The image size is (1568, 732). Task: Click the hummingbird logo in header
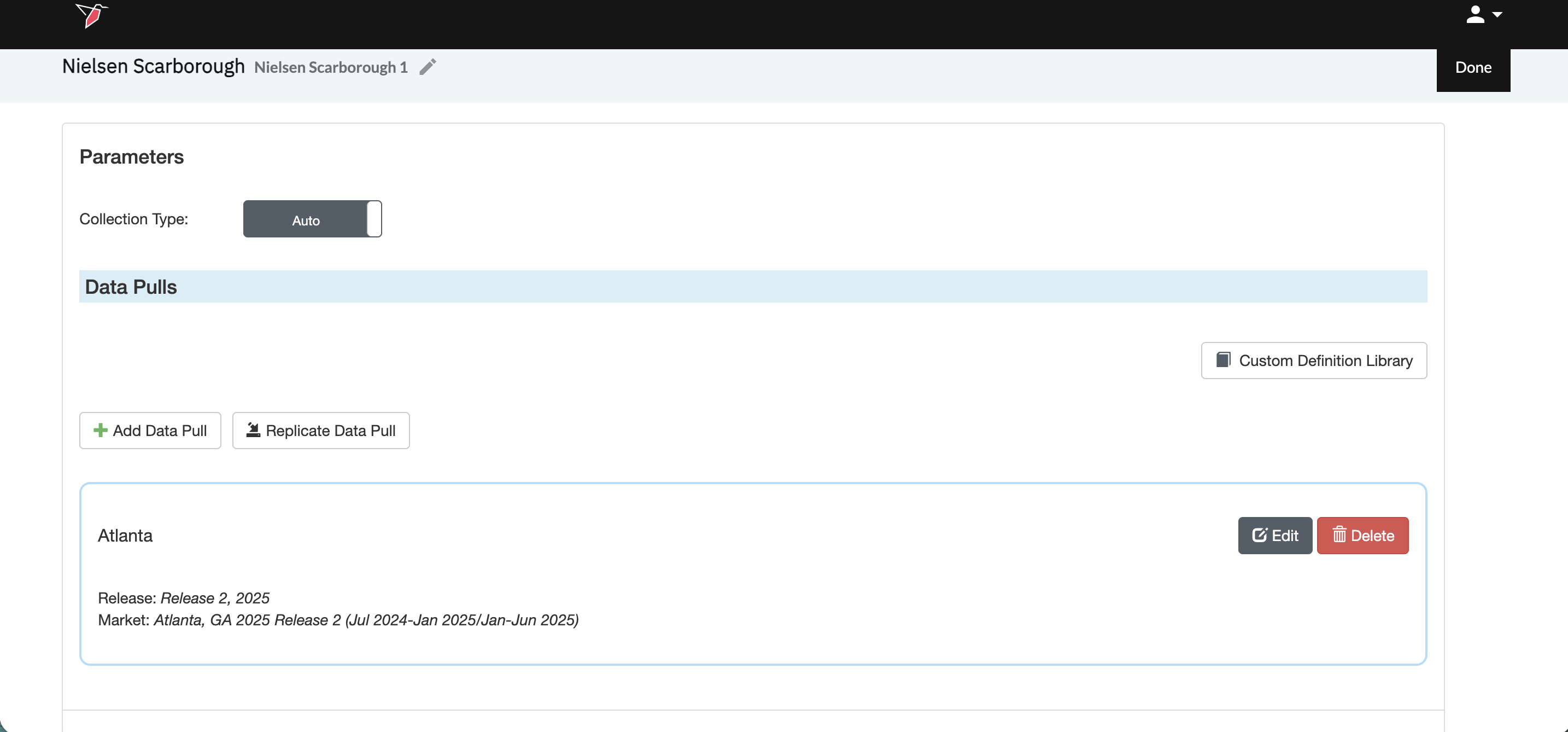[91, 15]
